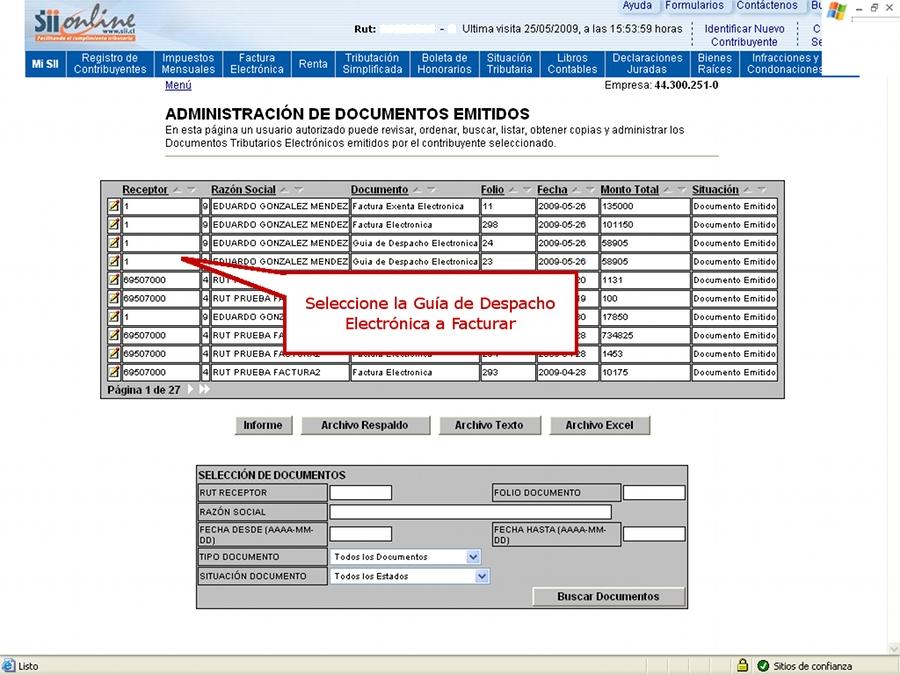Click the Archivo Respaldo button
The width and height of the screenshot is (900, 675).
(365, 425)
